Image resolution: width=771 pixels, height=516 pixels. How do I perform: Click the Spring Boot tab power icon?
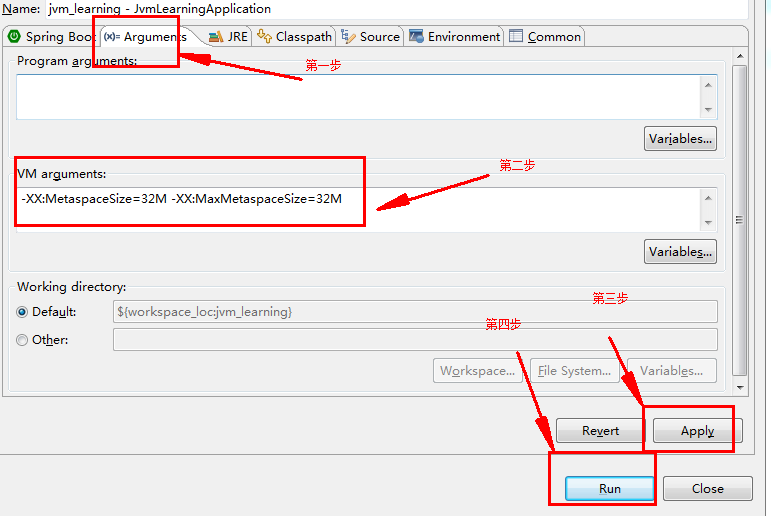14,36
